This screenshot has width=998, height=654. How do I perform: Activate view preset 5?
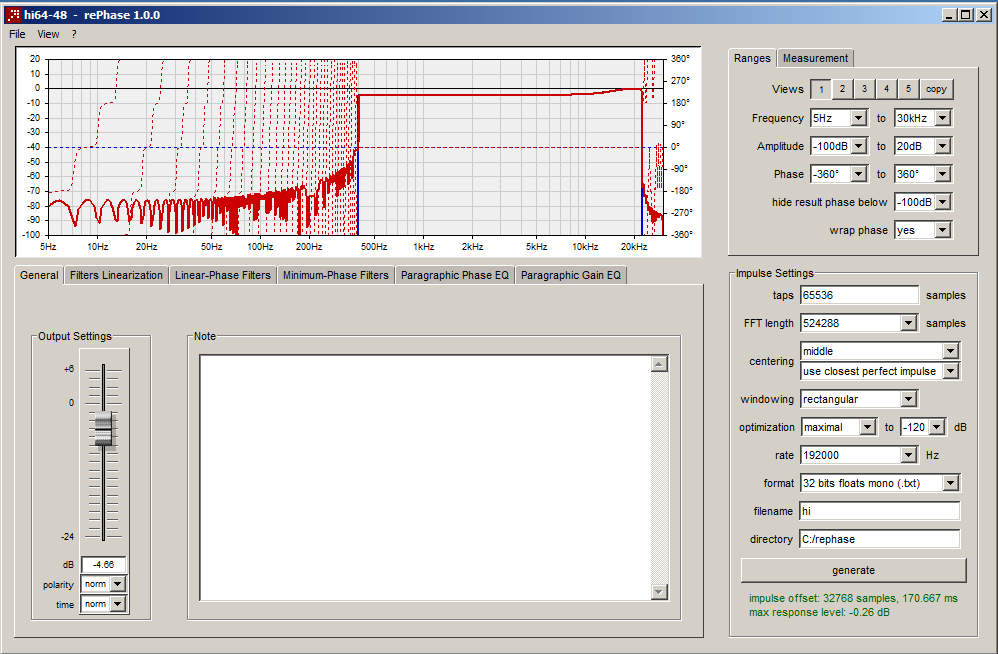point(908,89)
